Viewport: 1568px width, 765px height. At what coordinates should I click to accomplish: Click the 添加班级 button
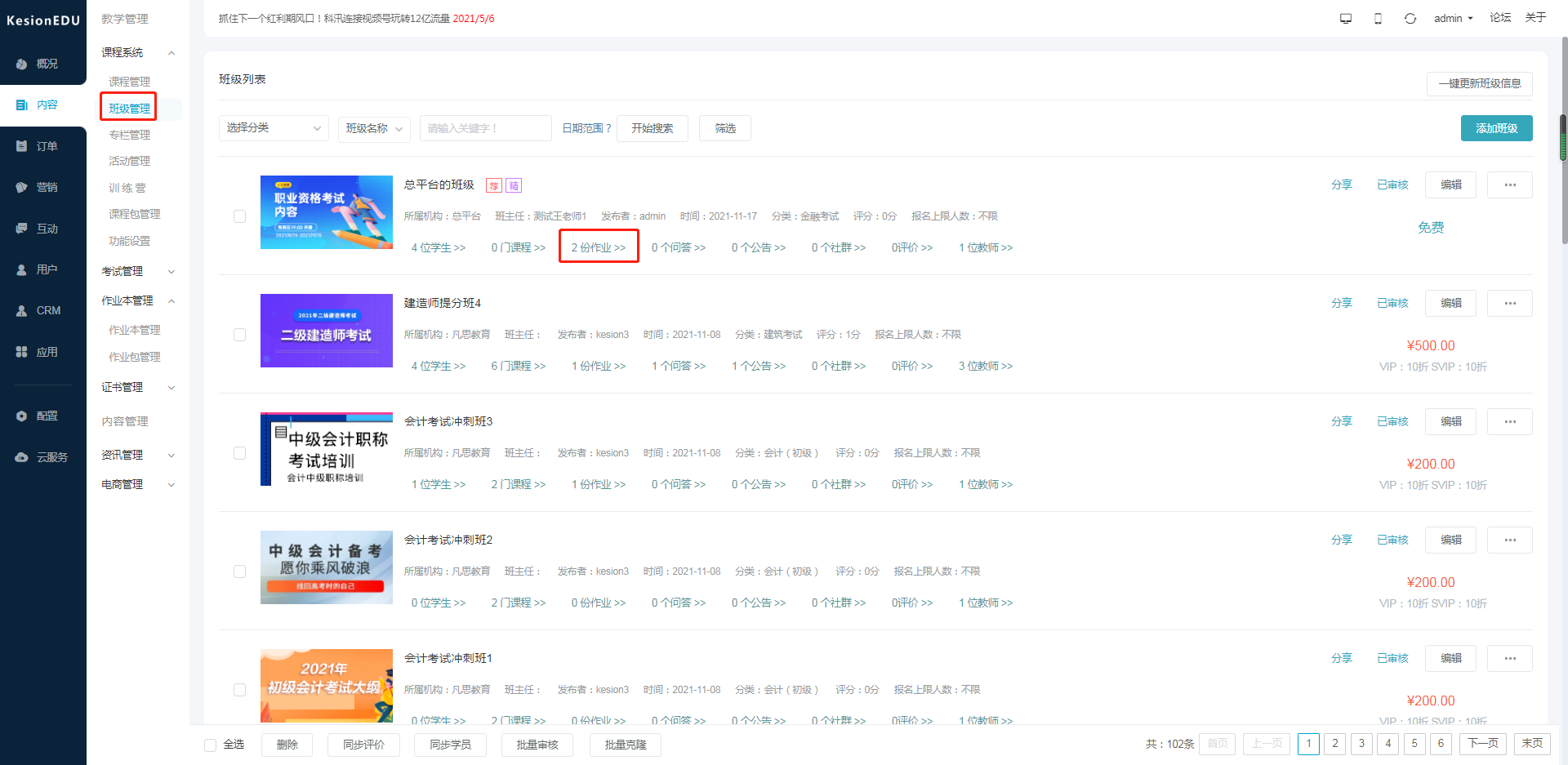tap(1496, 128)
